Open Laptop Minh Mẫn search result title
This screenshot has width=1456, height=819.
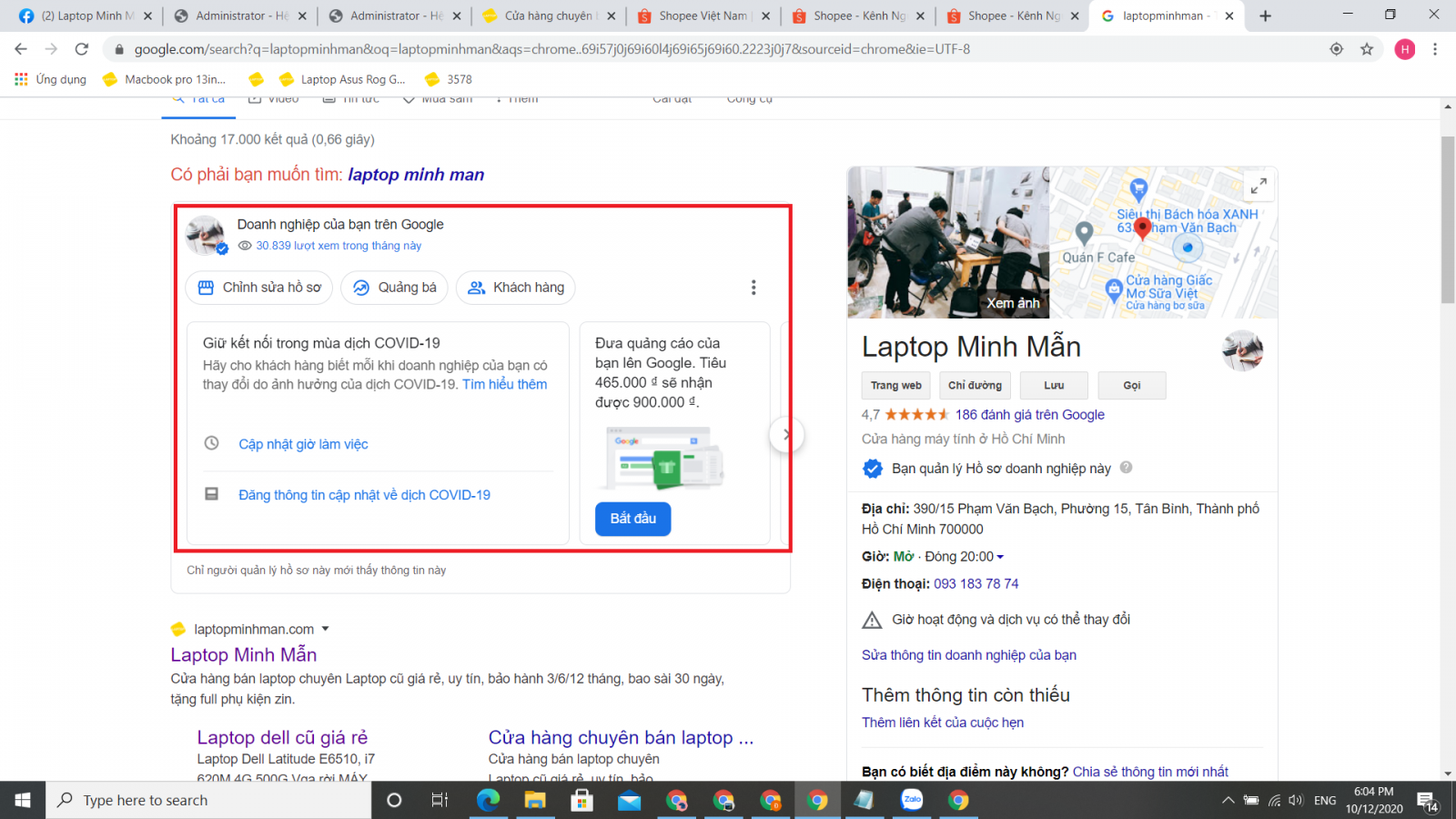pyautogui.click(x=244, y=655)
